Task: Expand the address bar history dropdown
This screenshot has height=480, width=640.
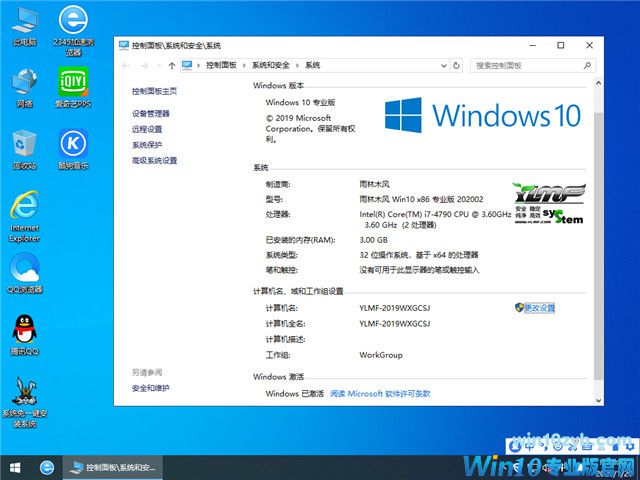Action: coord(444,66)
